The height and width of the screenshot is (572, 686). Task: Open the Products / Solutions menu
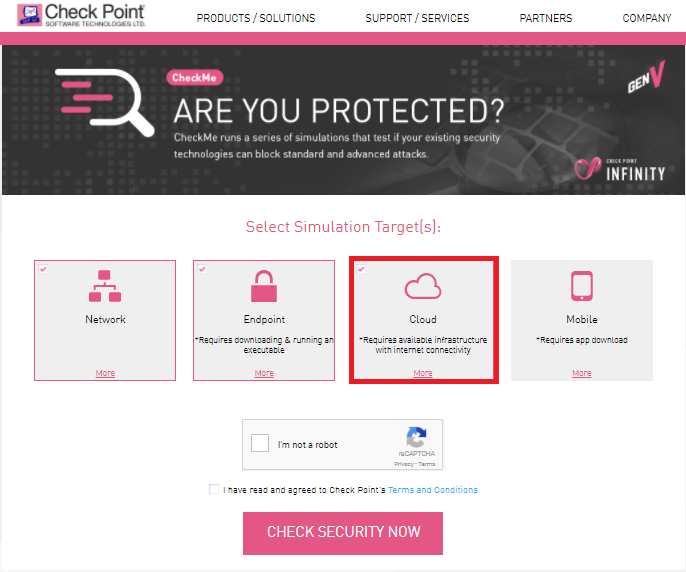pos(256,18)
